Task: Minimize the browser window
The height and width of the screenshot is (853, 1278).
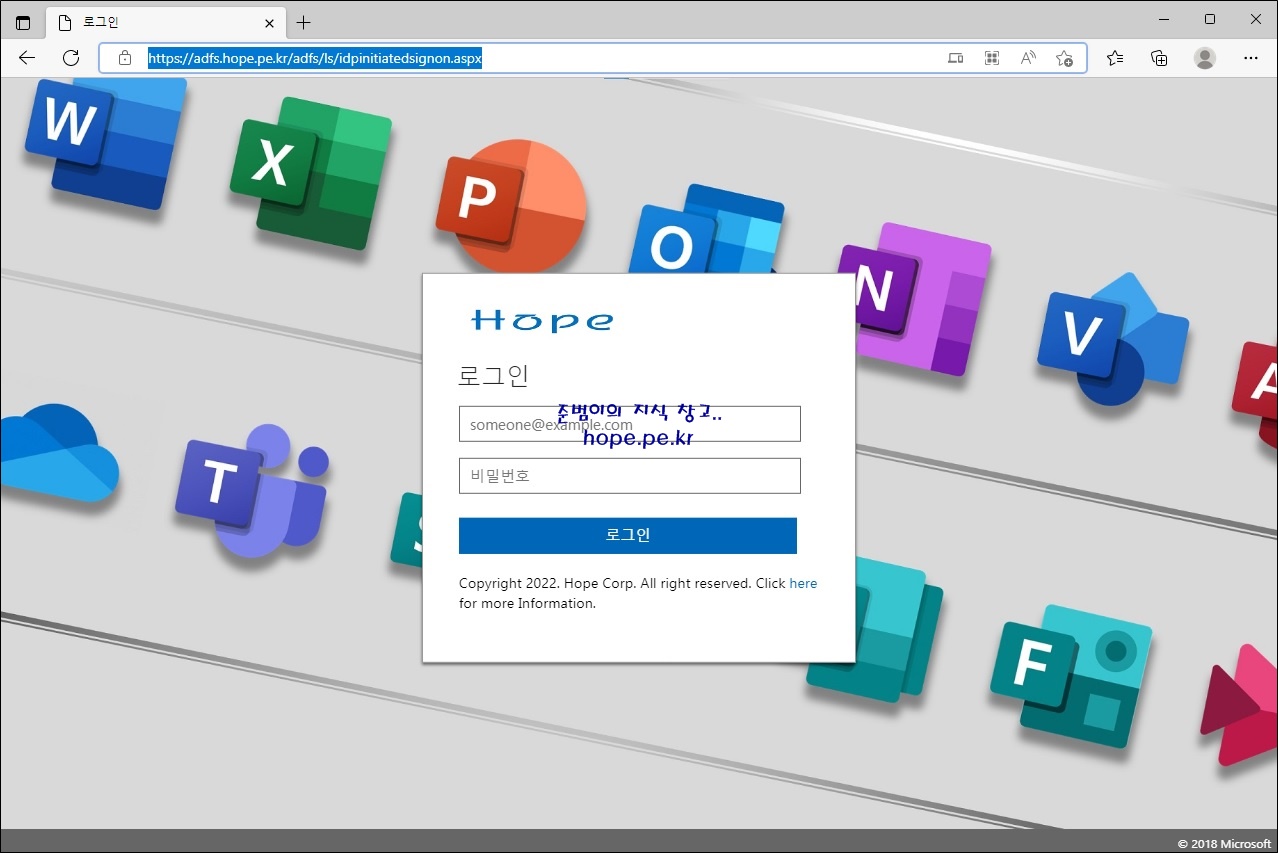Action: 1163,19
